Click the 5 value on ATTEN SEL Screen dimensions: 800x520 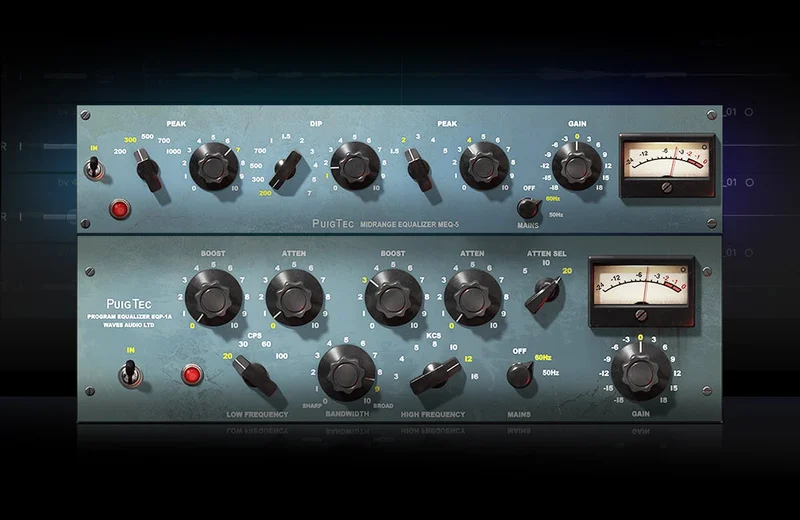[x=525, y=271]
